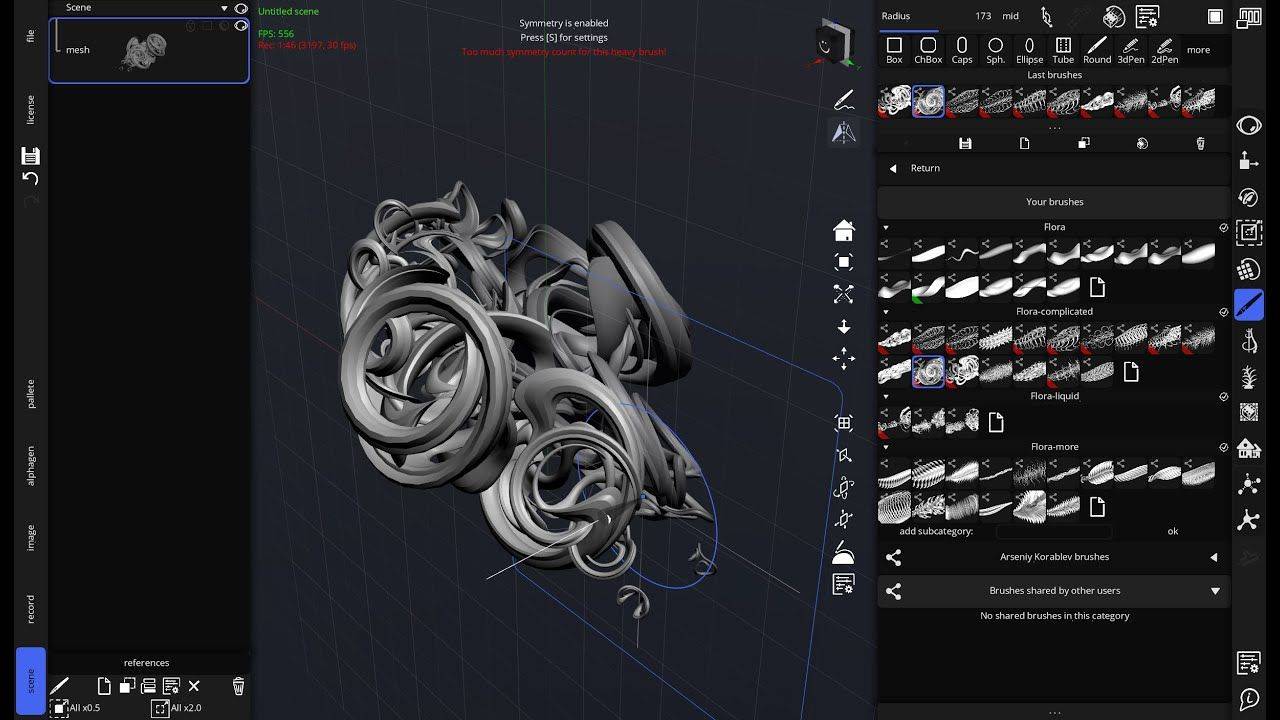Click the All x2.0 scale button
The height and width of the screenshot is (720, 1280).
(177, 708)
